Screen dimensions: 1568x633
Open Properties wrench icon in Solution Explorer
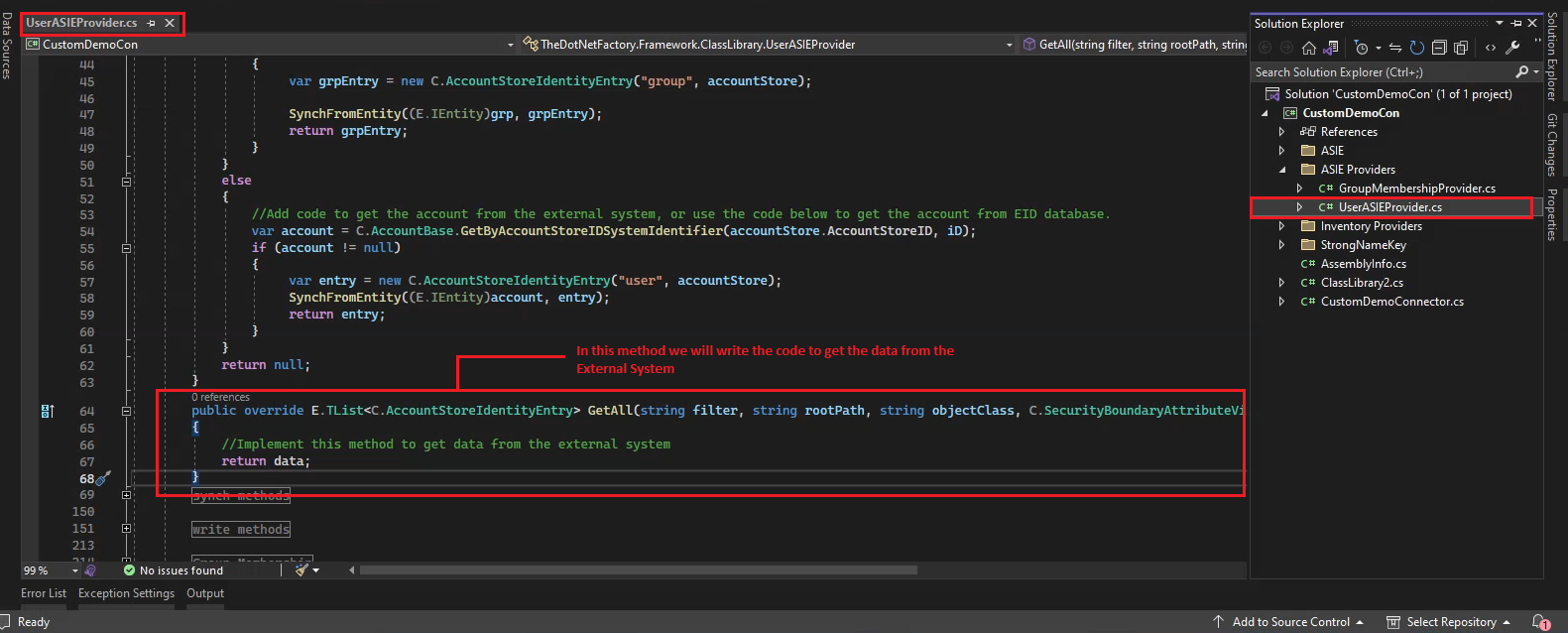point(1512,48)
